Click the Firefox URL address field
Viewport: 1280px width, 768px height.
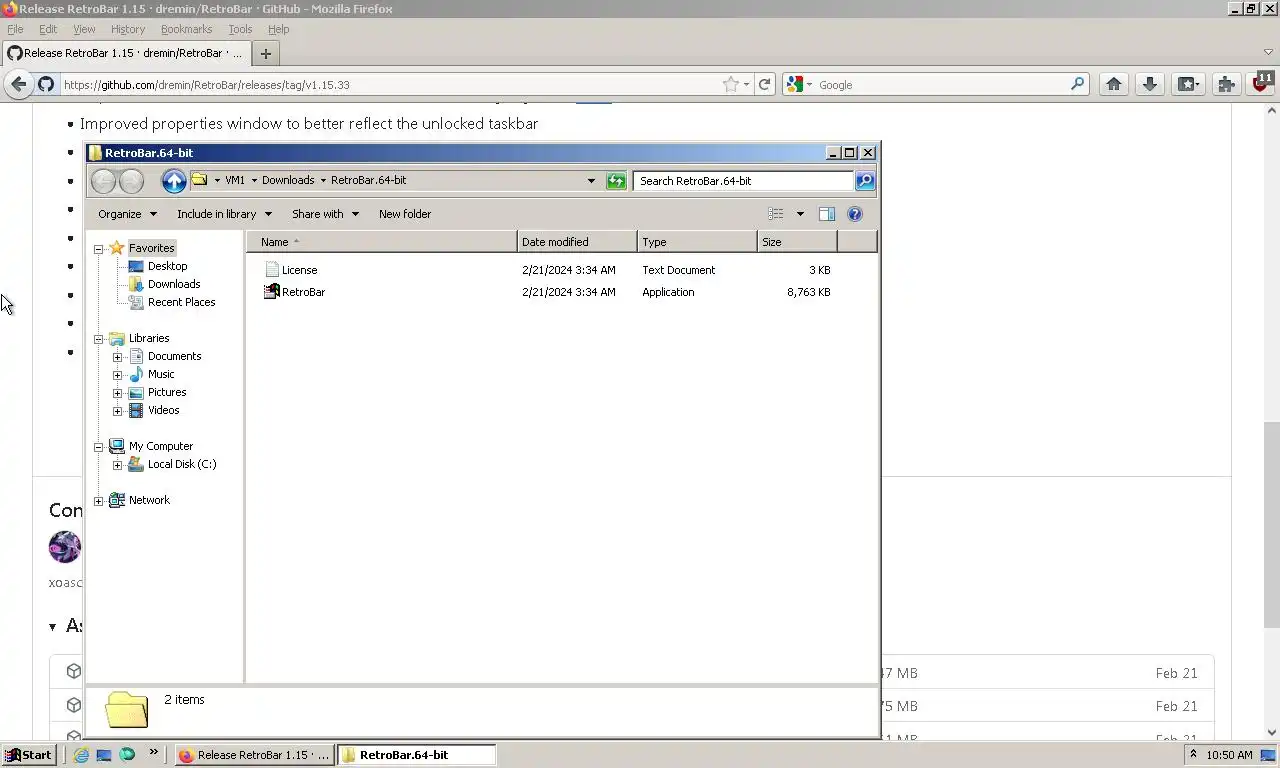tap(390, 85)
